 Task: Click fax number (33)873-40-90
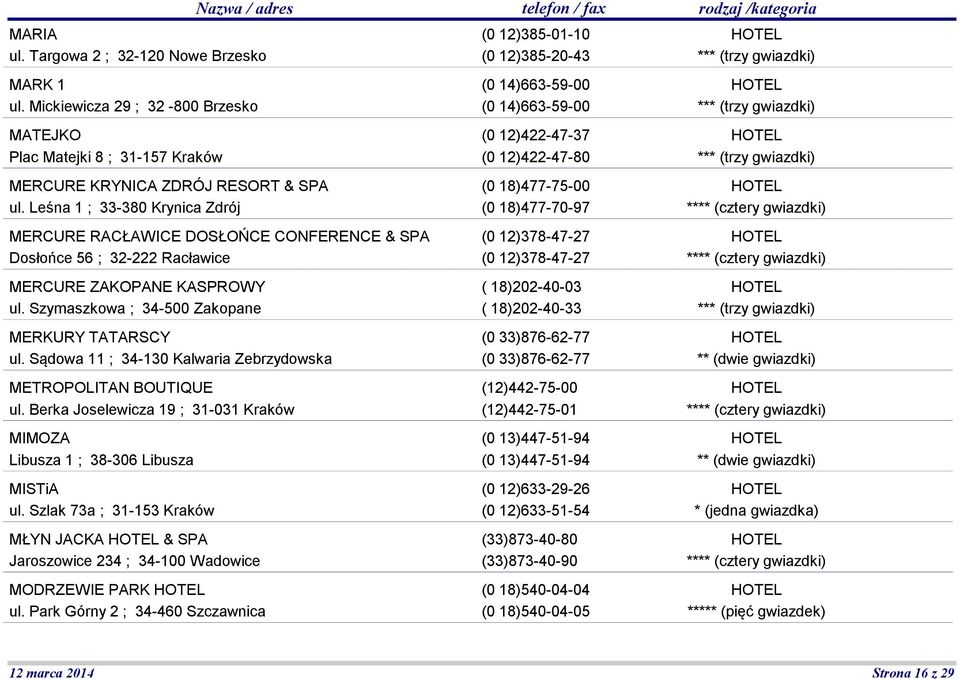530,561
